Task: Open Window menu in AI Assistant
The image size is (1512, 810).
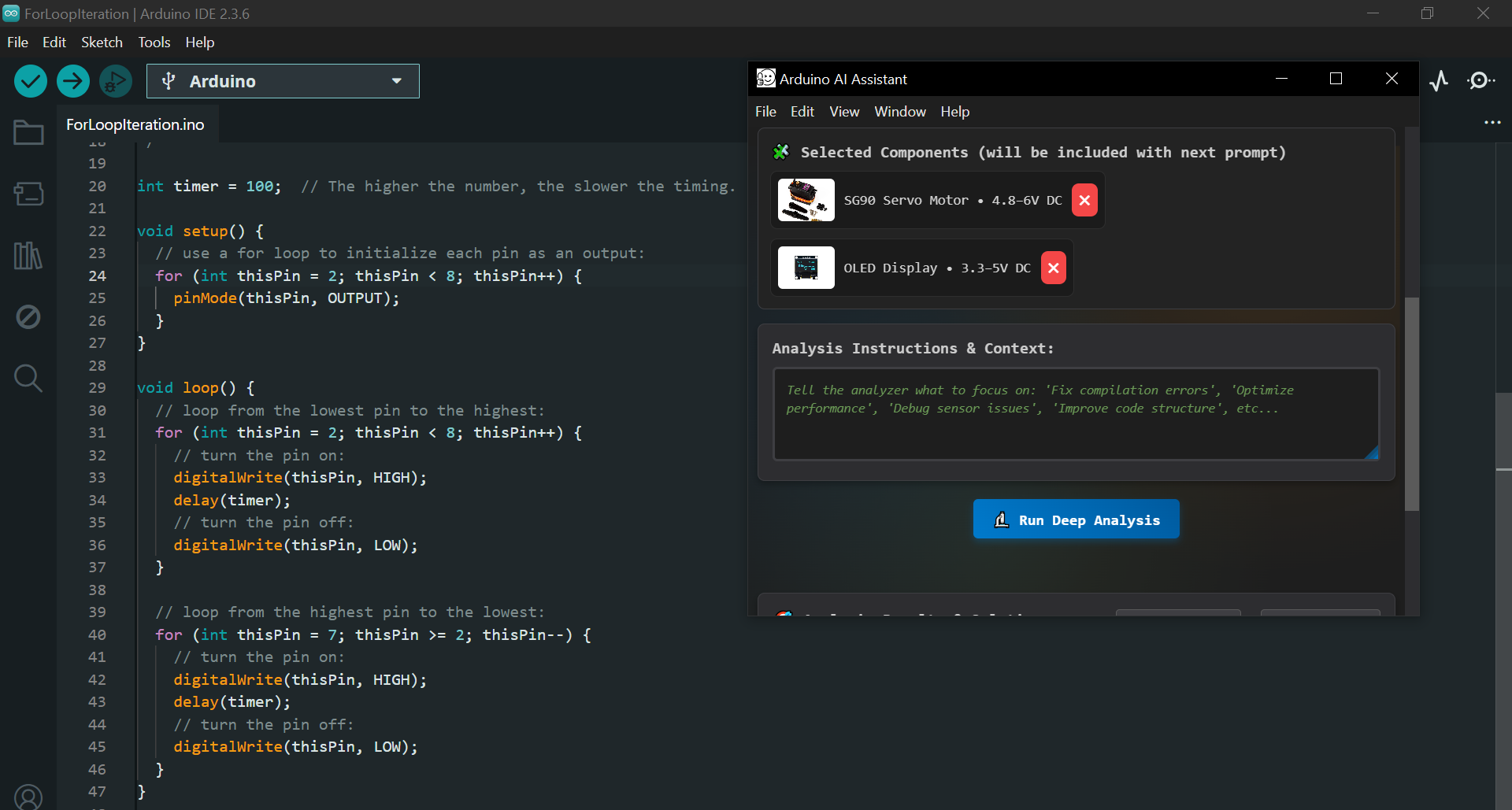Action: [900, 112]
